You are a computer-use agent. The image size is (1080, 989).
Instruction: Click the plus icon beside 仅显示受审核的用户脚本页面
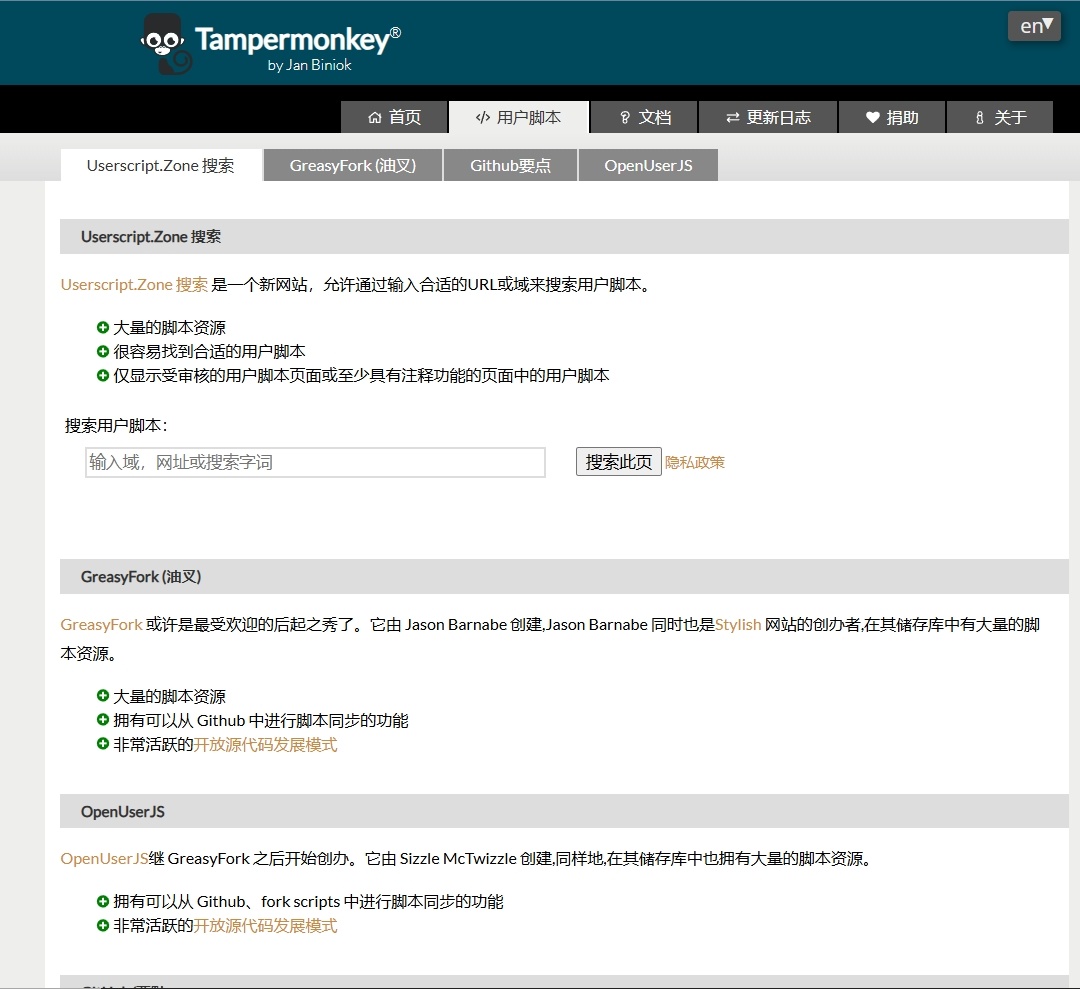[x=103, y=375]
